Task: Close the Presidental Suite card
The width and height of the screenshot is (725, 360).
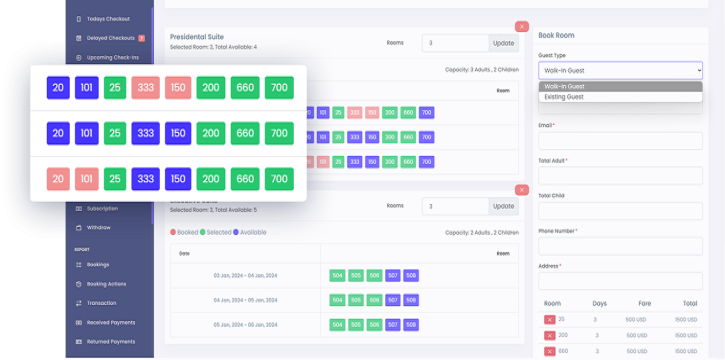Action: click(x=522, y=27)
